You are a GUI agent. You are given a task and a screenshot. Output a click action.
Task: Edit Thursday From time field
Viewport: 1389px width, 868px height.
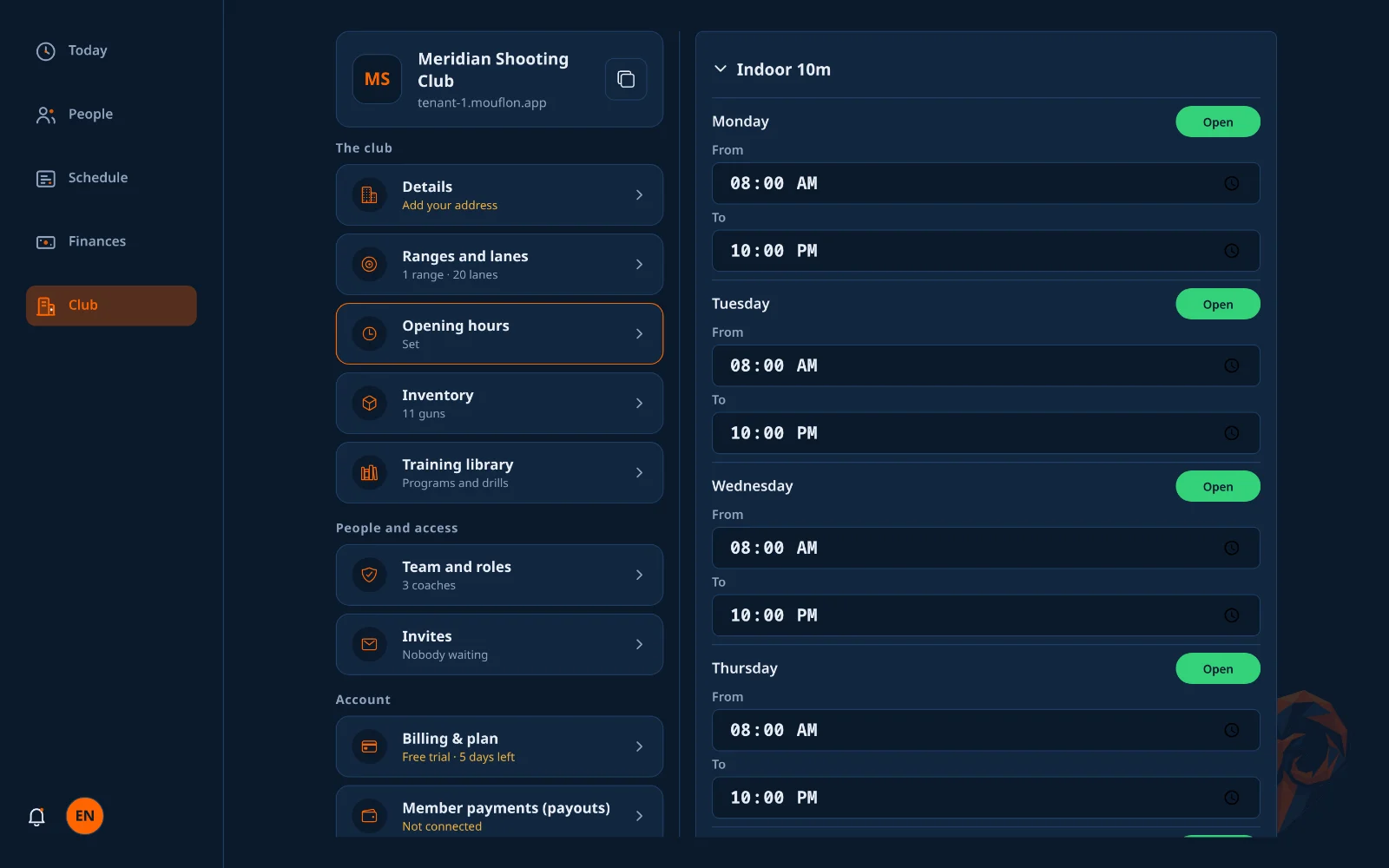click(985, 730)
